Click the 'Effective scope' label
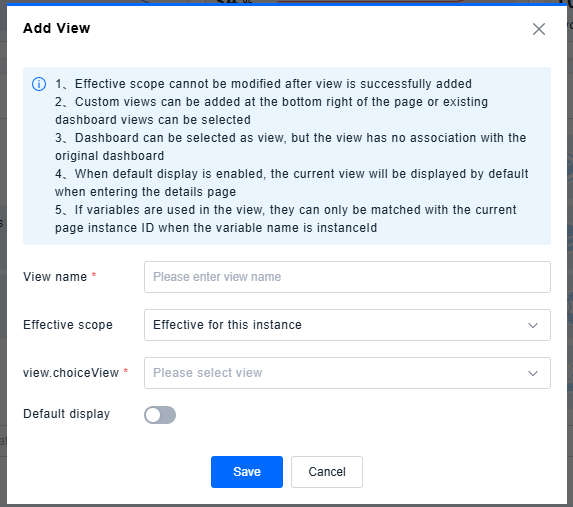 click(x=68, y=325)
